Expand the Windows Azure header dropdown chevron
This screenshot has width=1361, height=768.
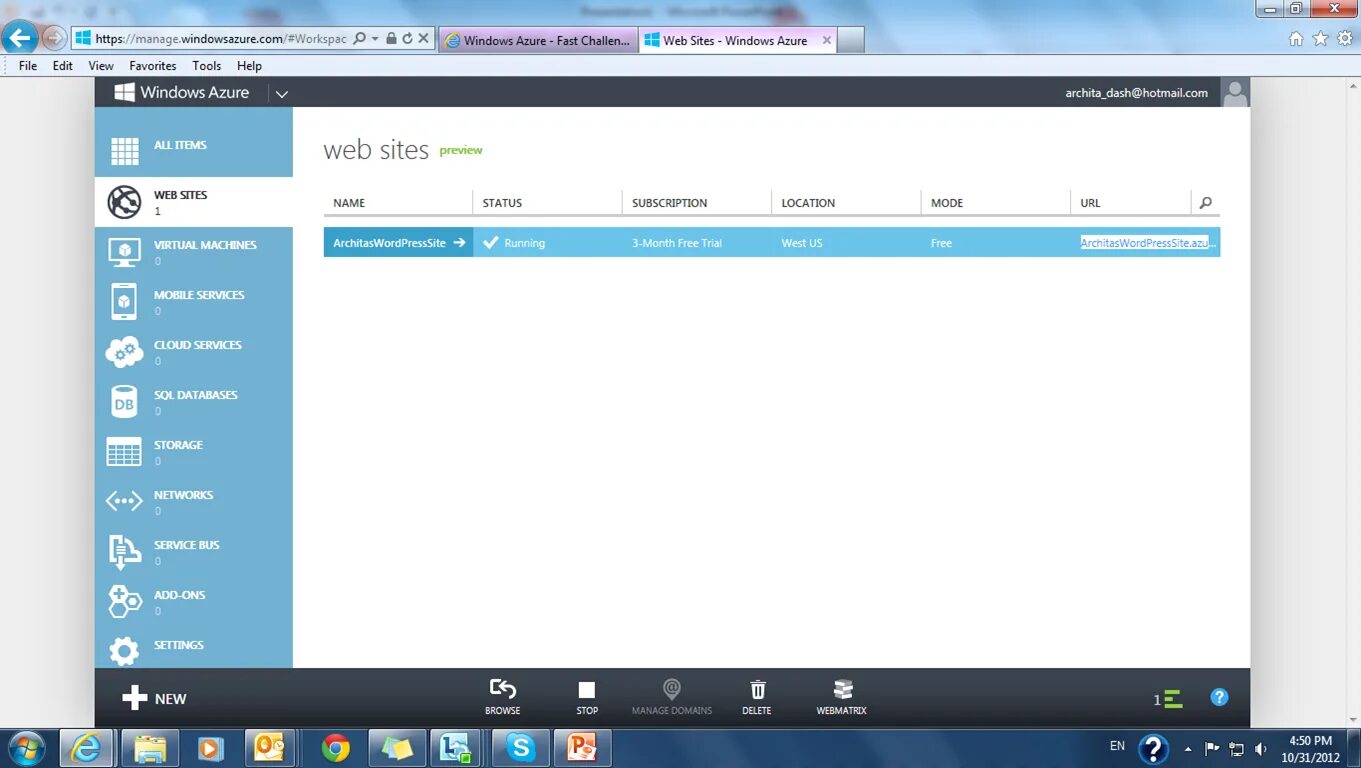[x=282, y=94]
